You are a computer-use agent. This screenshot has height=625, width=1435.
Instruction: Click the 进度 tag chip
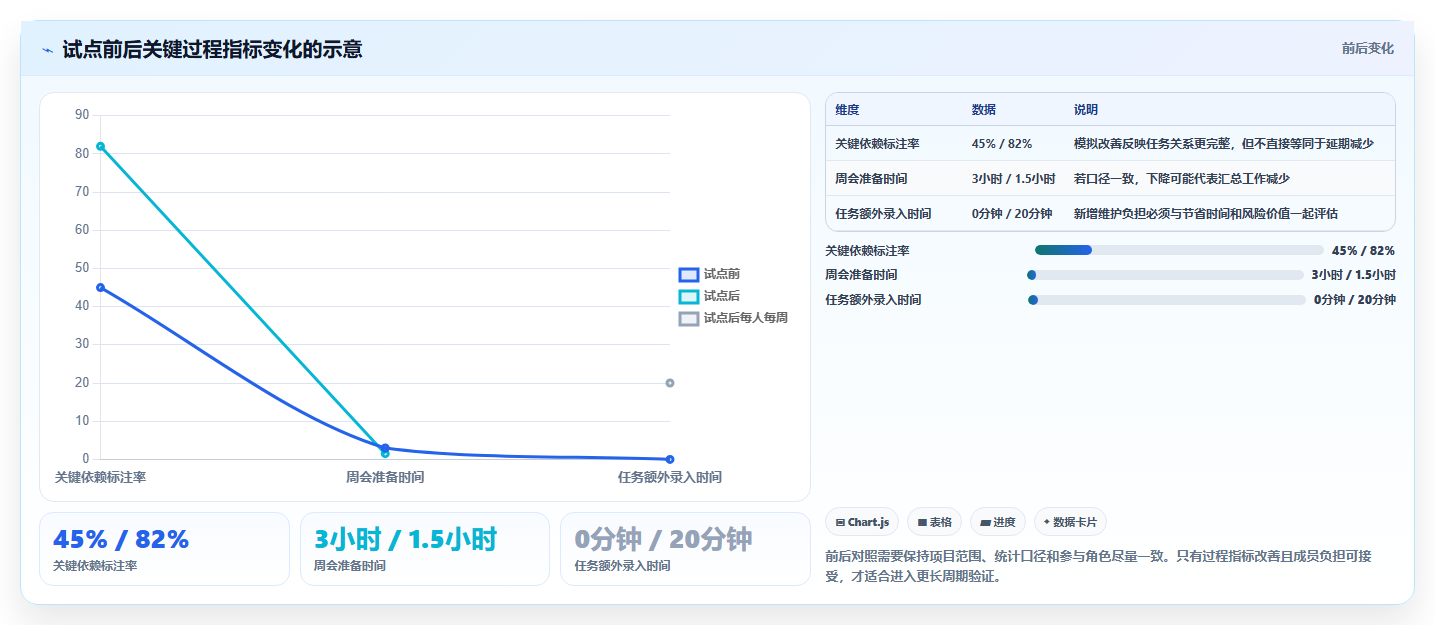pos(998,522)
